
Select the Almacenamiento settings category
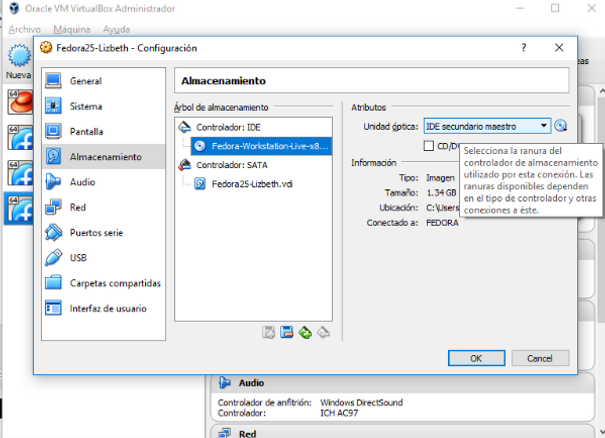pos(103,157)
